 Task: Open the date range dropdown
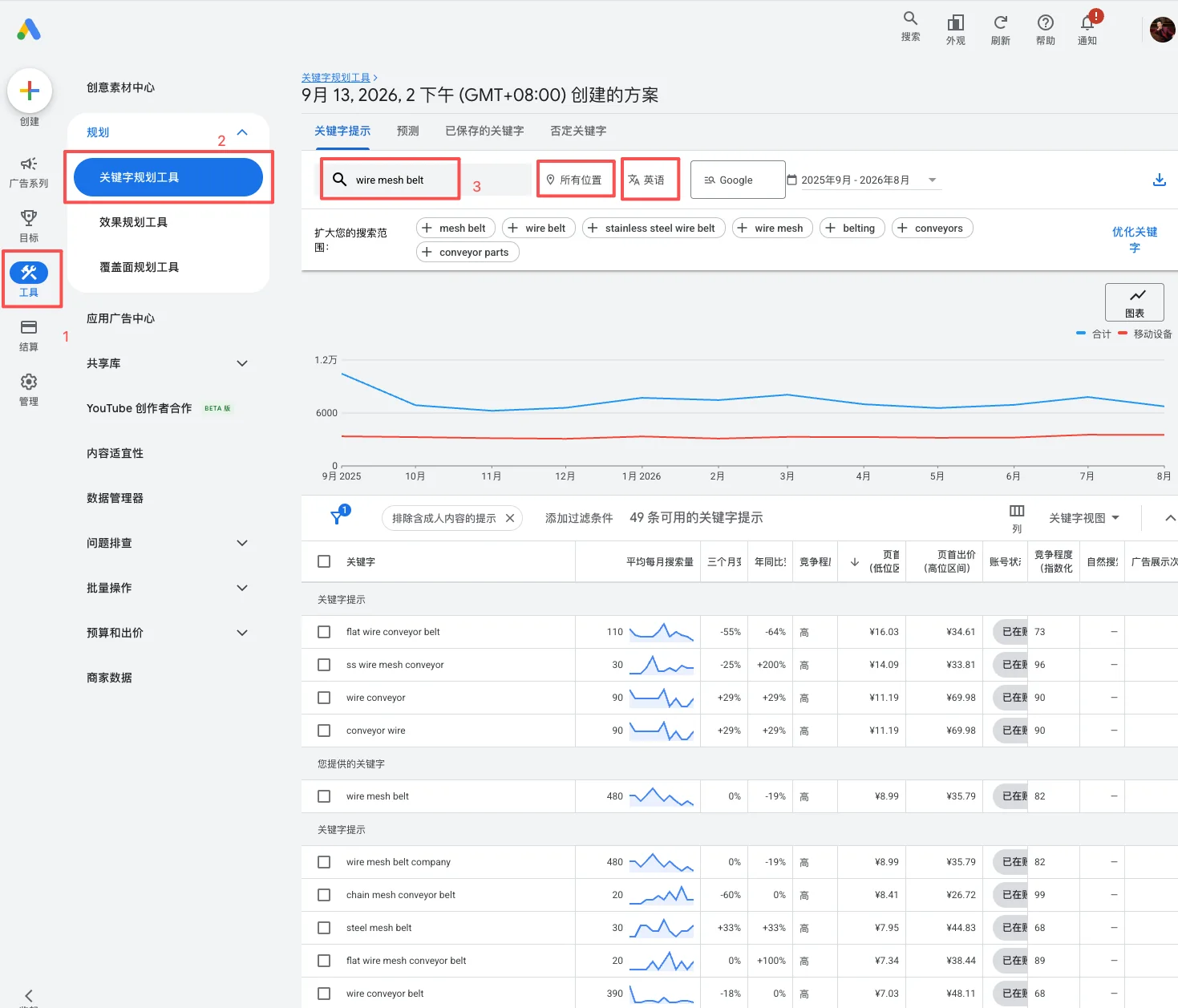[x=863, y=180]
